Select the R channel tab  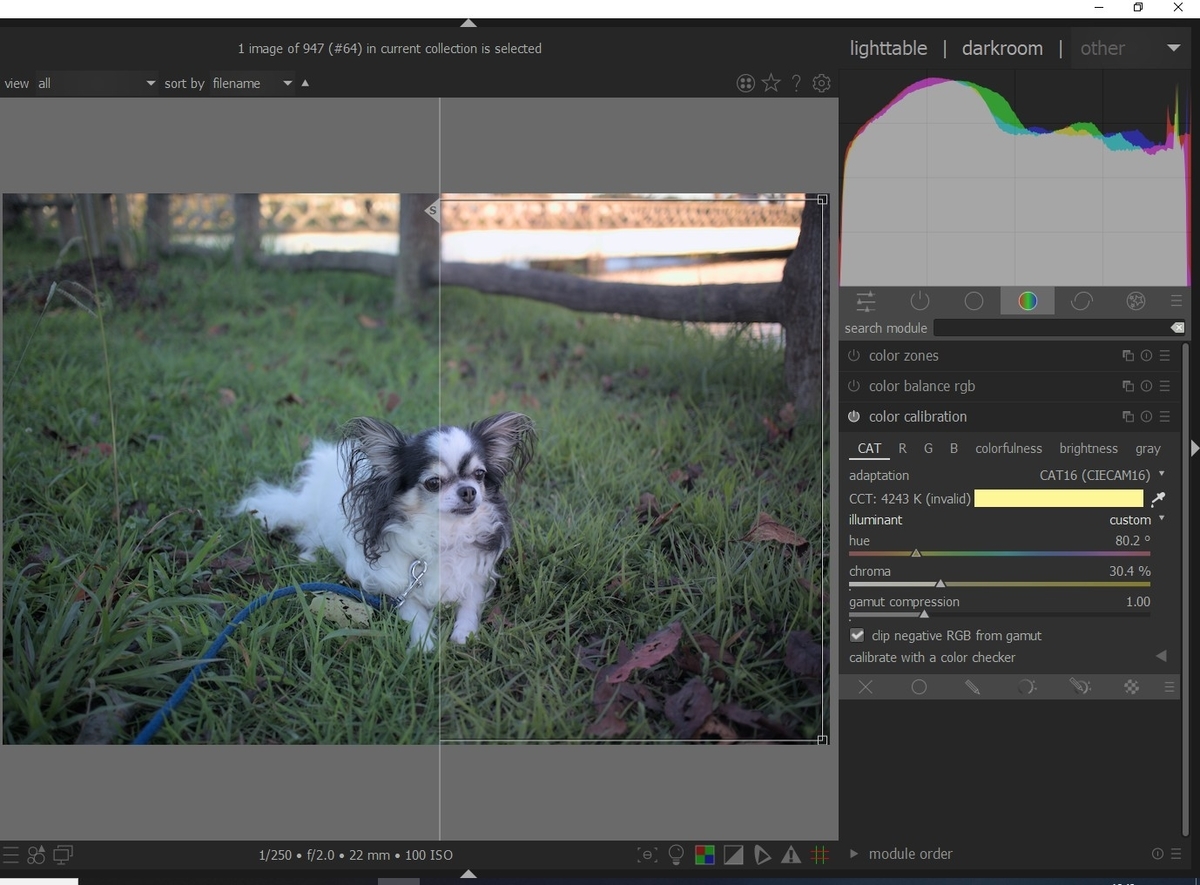pos(902,449)
